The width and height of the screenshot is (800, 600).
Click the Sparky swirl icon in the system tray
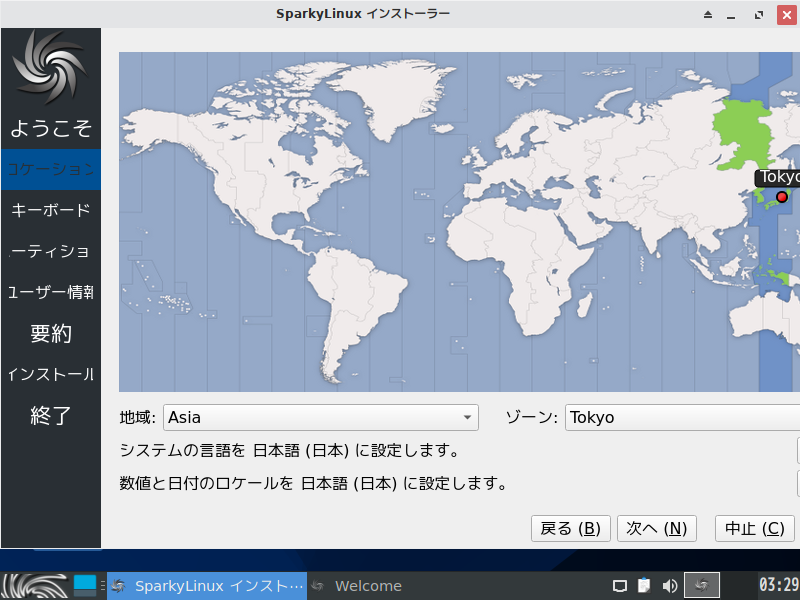(702, 585)
